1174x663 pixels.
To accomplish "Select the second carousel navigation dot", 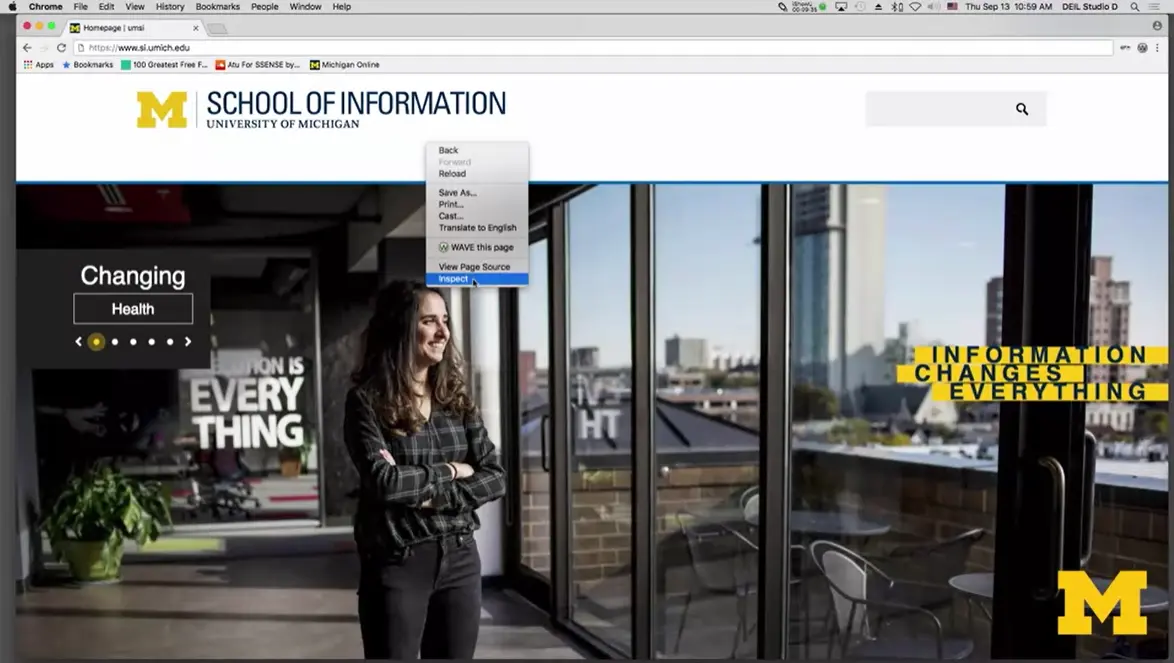I will [x=115, y=341].
